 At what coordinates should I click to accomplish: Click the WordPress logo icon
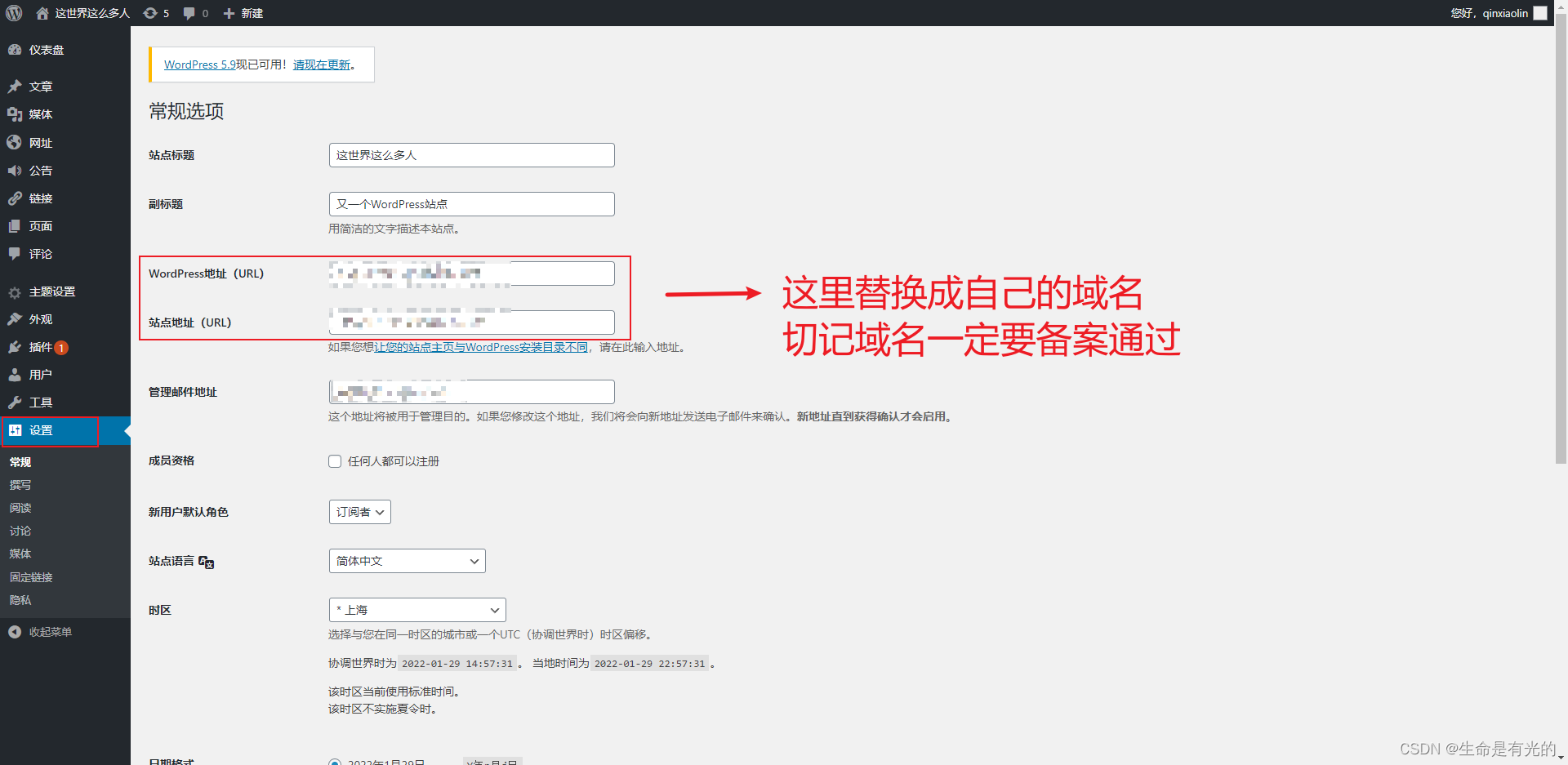(x=14, y=13)
